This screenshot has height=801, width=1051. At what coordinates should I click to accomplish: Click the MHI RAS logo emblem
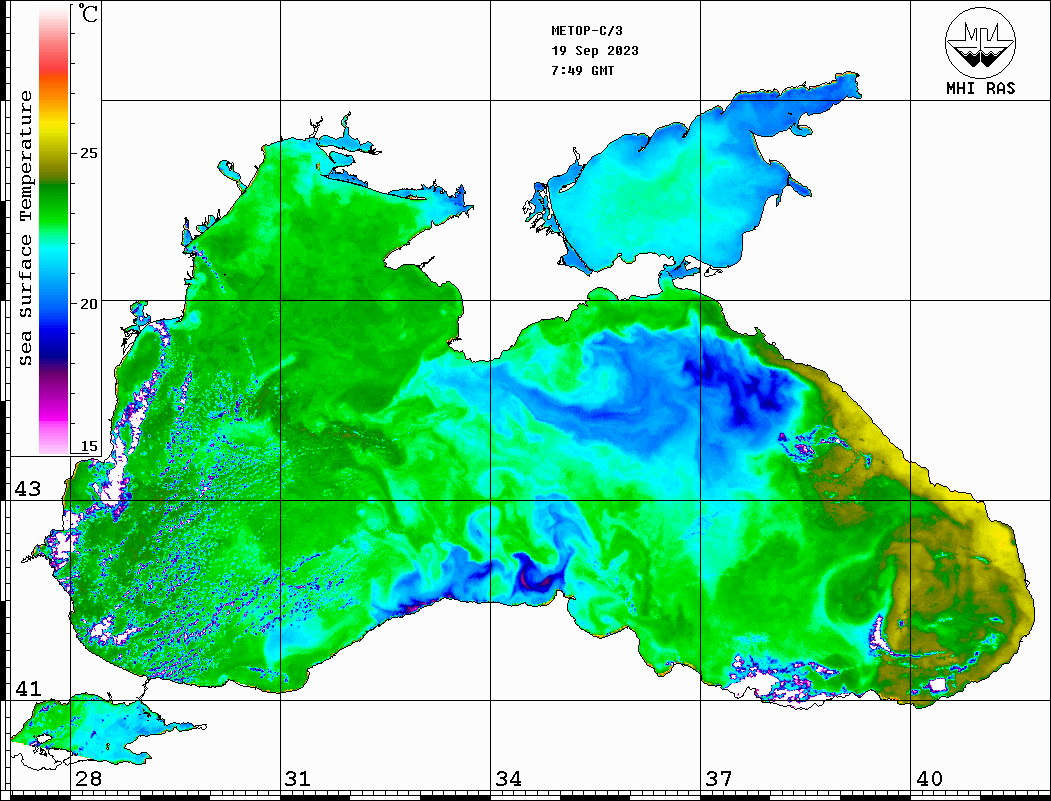[981, 42]
